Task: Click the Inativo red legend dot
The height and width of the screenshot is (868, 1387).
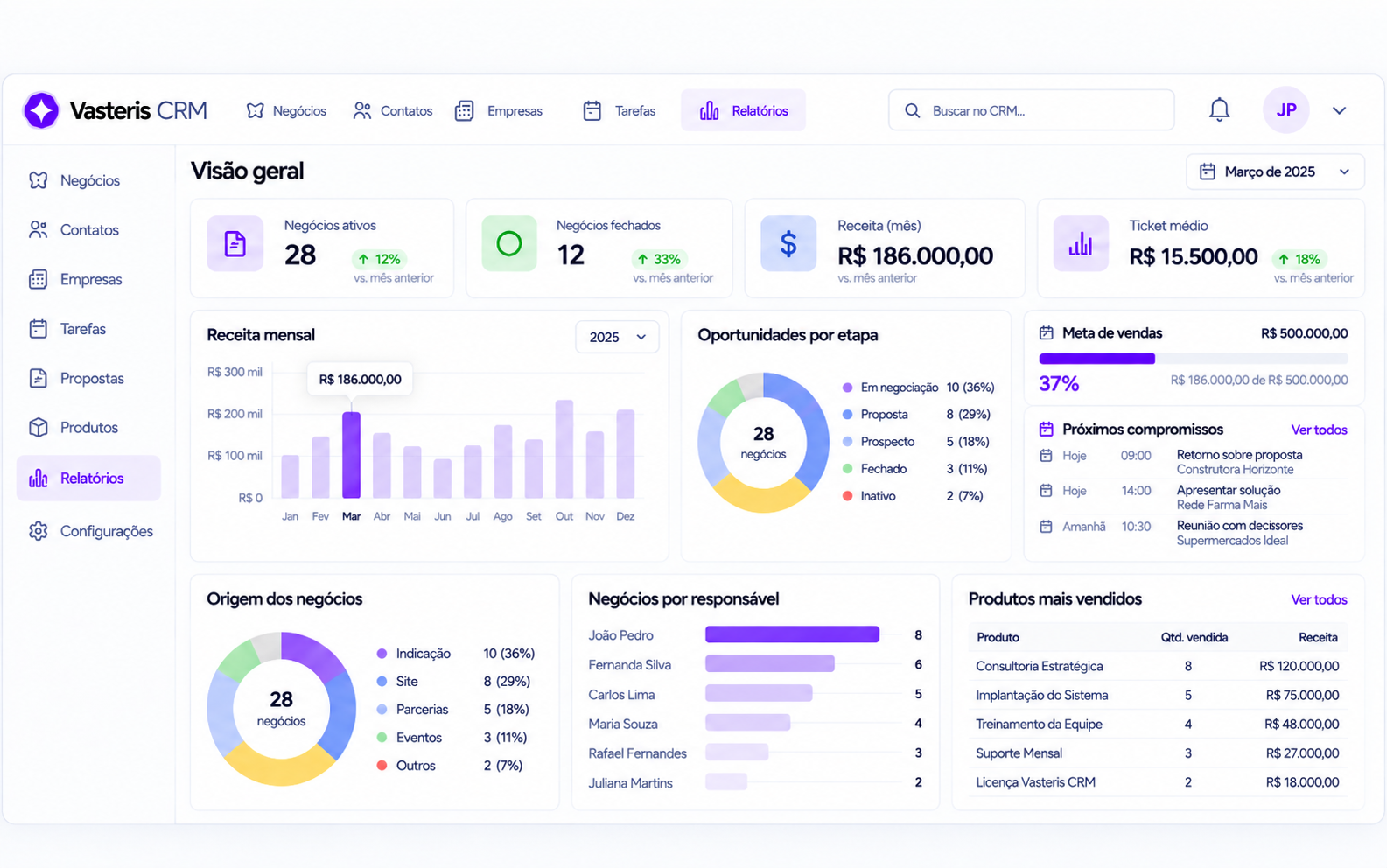Action: tap(847, 496)
